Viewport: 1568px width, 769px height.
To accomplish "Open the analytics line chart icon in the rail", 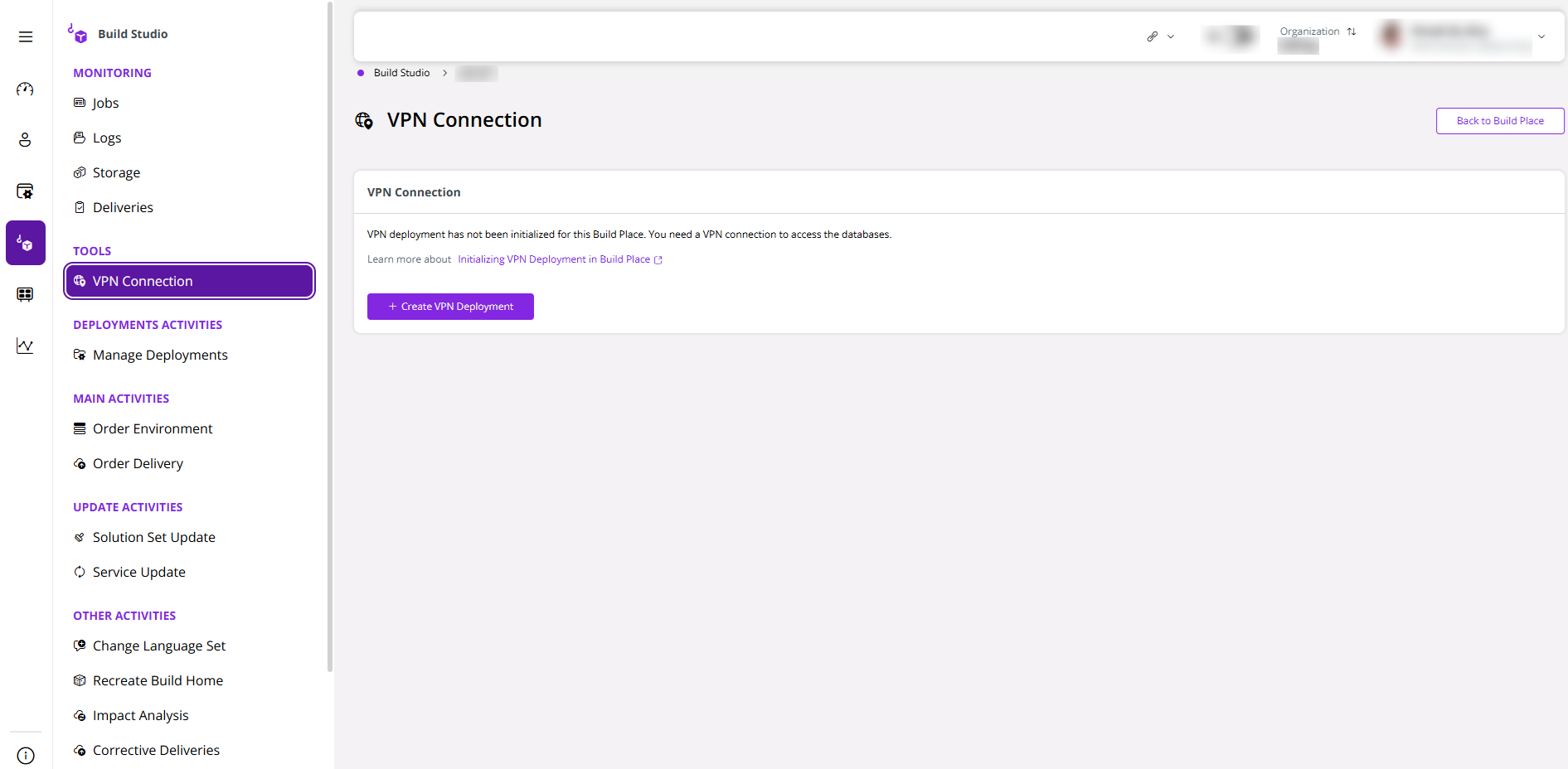I will point(25,346).
